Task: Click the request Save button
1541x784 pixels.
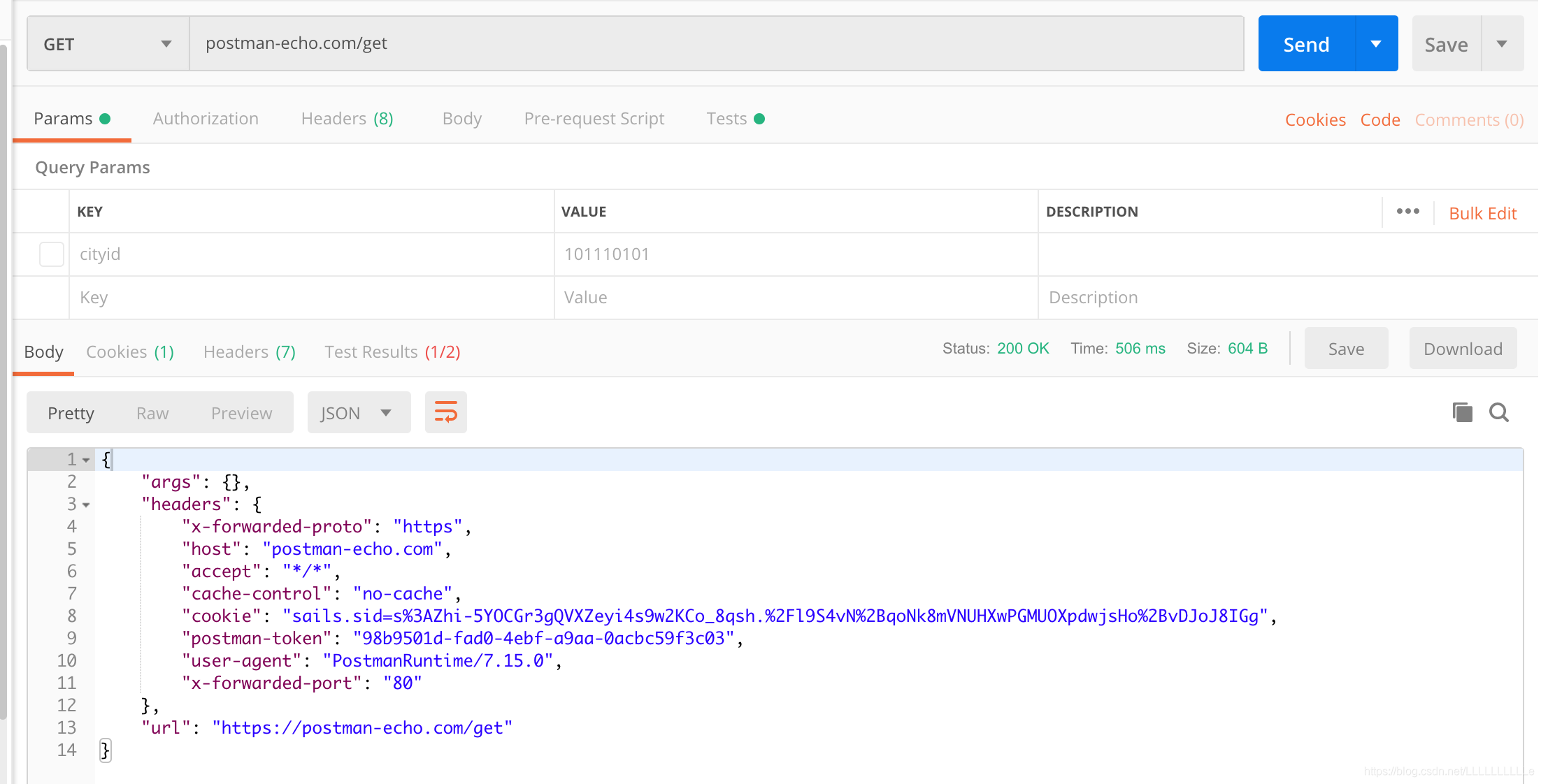Action: [x=1447, y=44]
